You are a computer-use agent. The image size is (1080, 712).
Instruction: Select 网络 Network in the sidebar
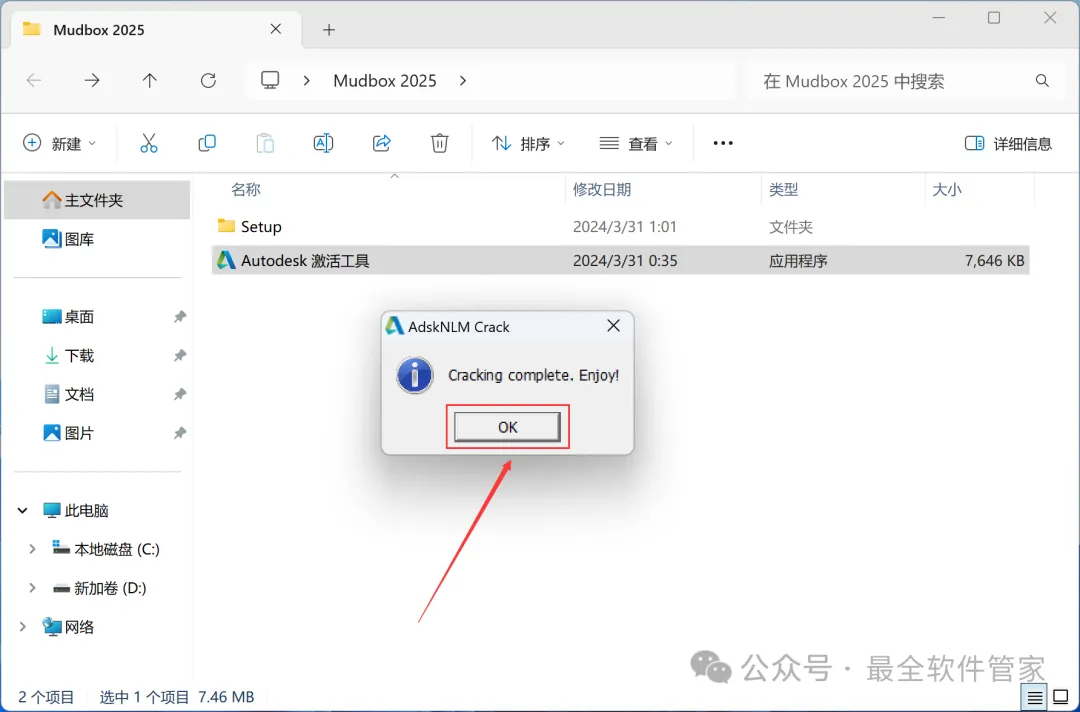[68, 627]
